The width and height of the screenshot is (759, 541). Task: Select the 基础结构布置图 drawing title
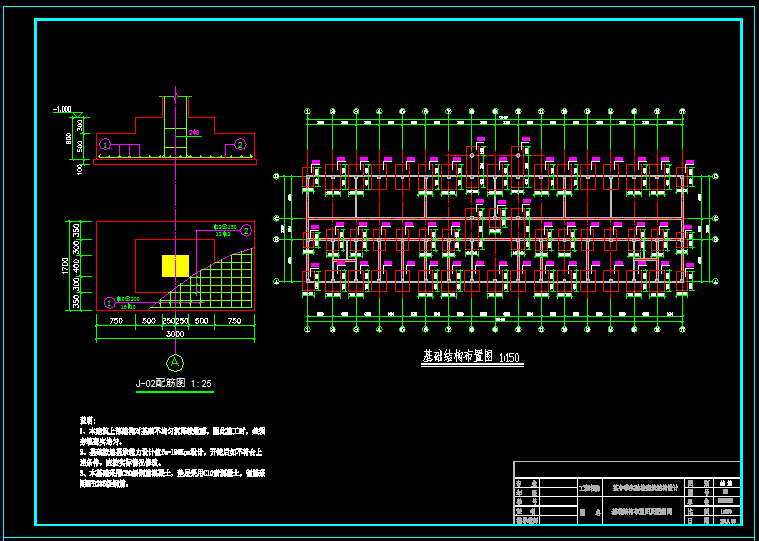(x=453, y=356)
